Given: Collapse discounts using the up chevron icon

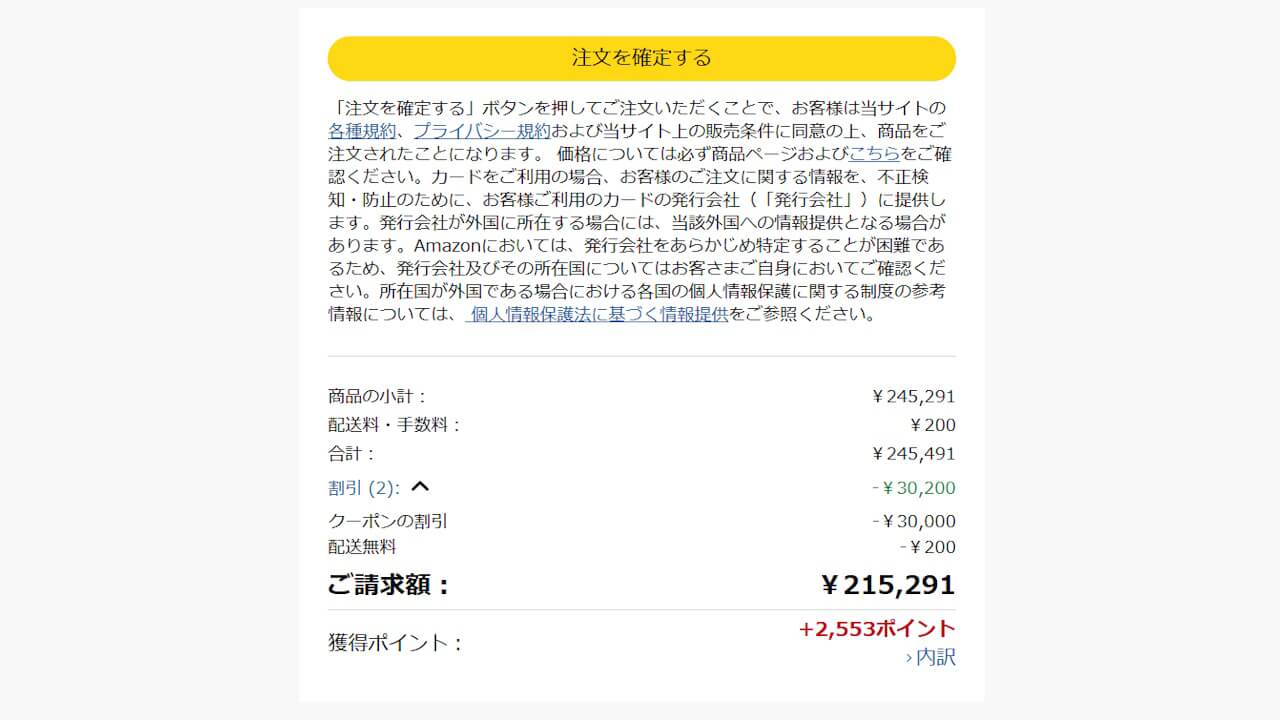Looking at the screenshot, I should (x=420, y=487).
